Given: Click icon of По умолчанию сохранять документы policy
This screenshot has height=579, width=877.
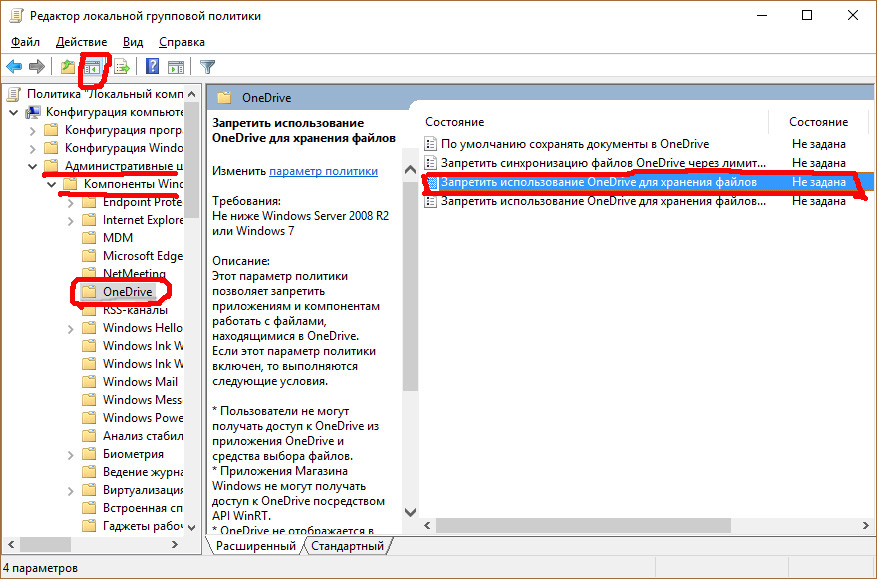Looking at the screenshot, I should (430, 144).
